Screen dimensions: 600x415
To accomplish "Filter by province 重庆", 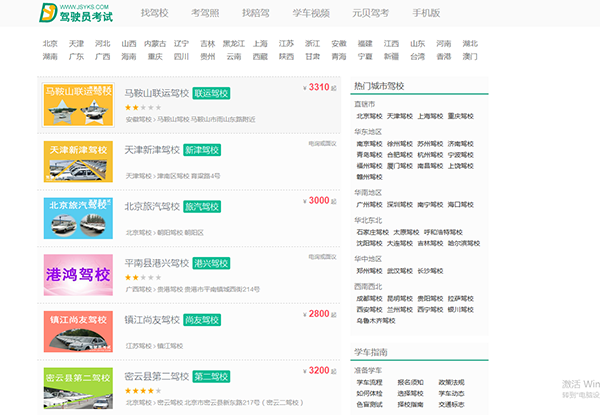I will pos(155,57).
